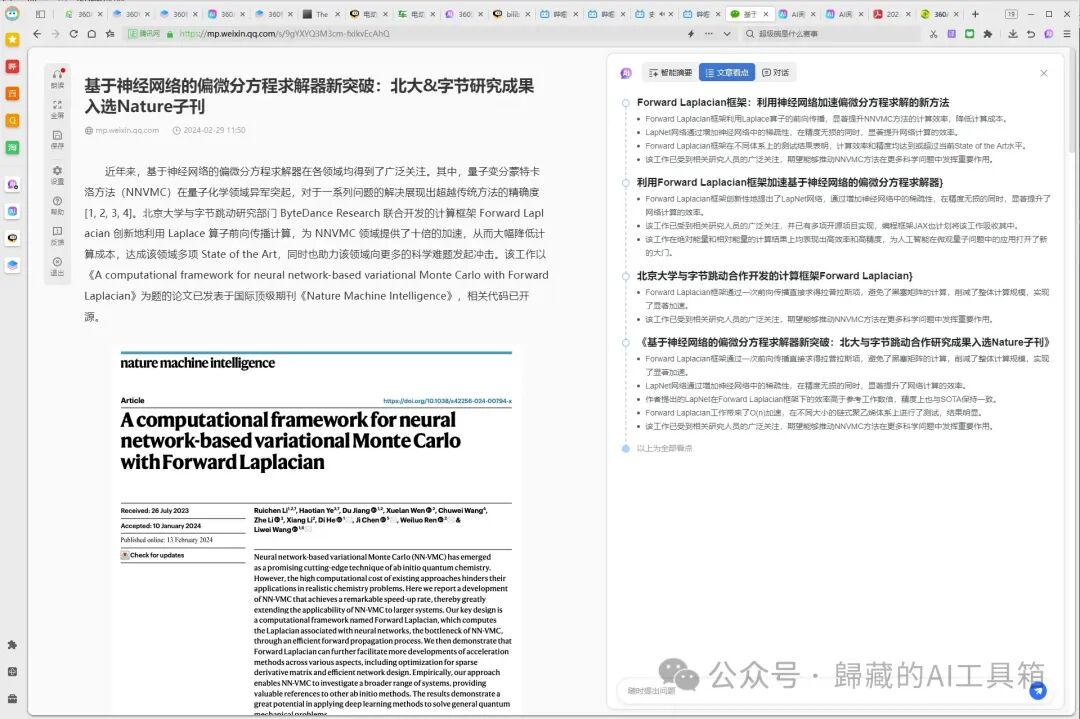The width and height of the screenshot is (1080, 719).
Task: Save the article with the 保存 icon
Action: (x=58, y=139)
